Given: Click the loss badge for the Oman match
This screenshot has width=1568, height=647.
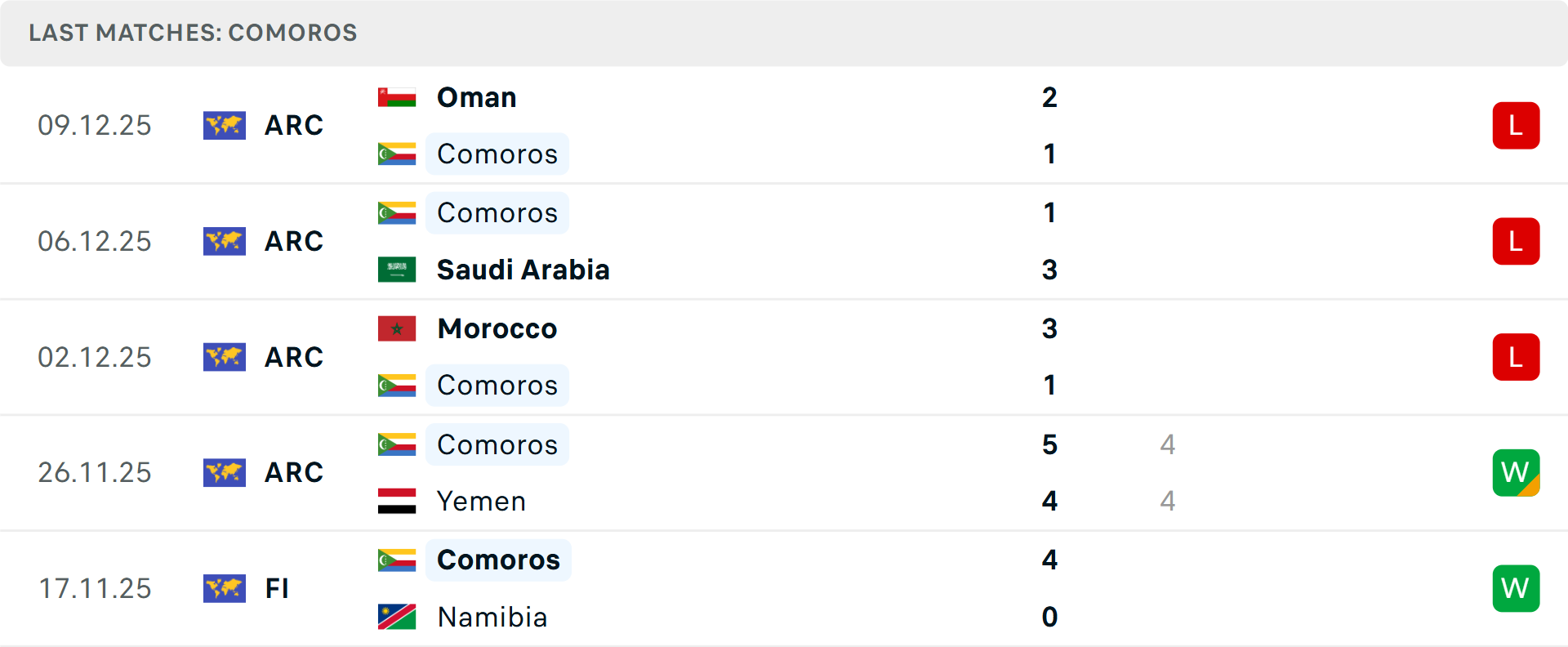Looking at the screenshot, I should [x=1516, y=125].
